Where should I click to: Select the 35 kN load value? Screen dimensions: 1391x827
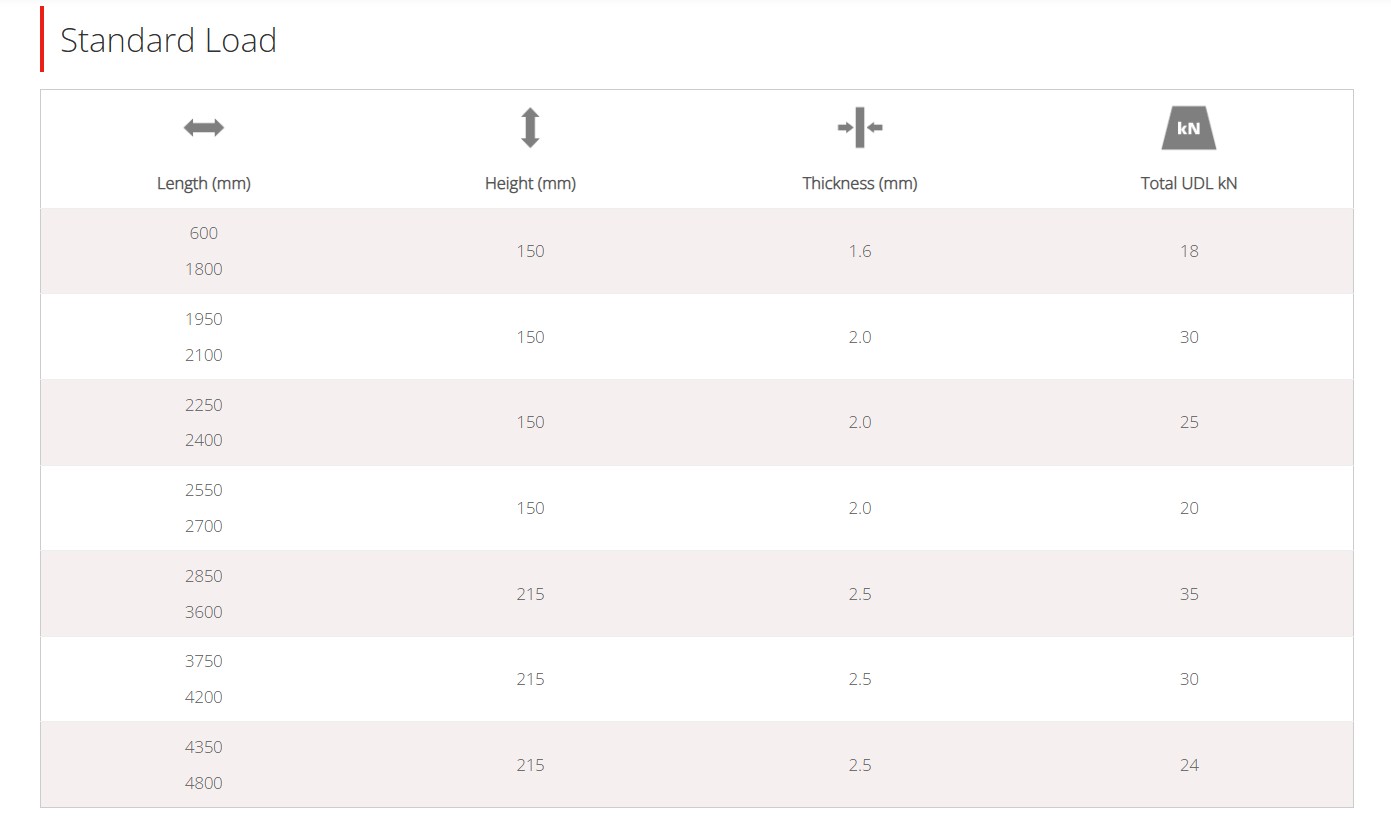[x=1189, y=594]
